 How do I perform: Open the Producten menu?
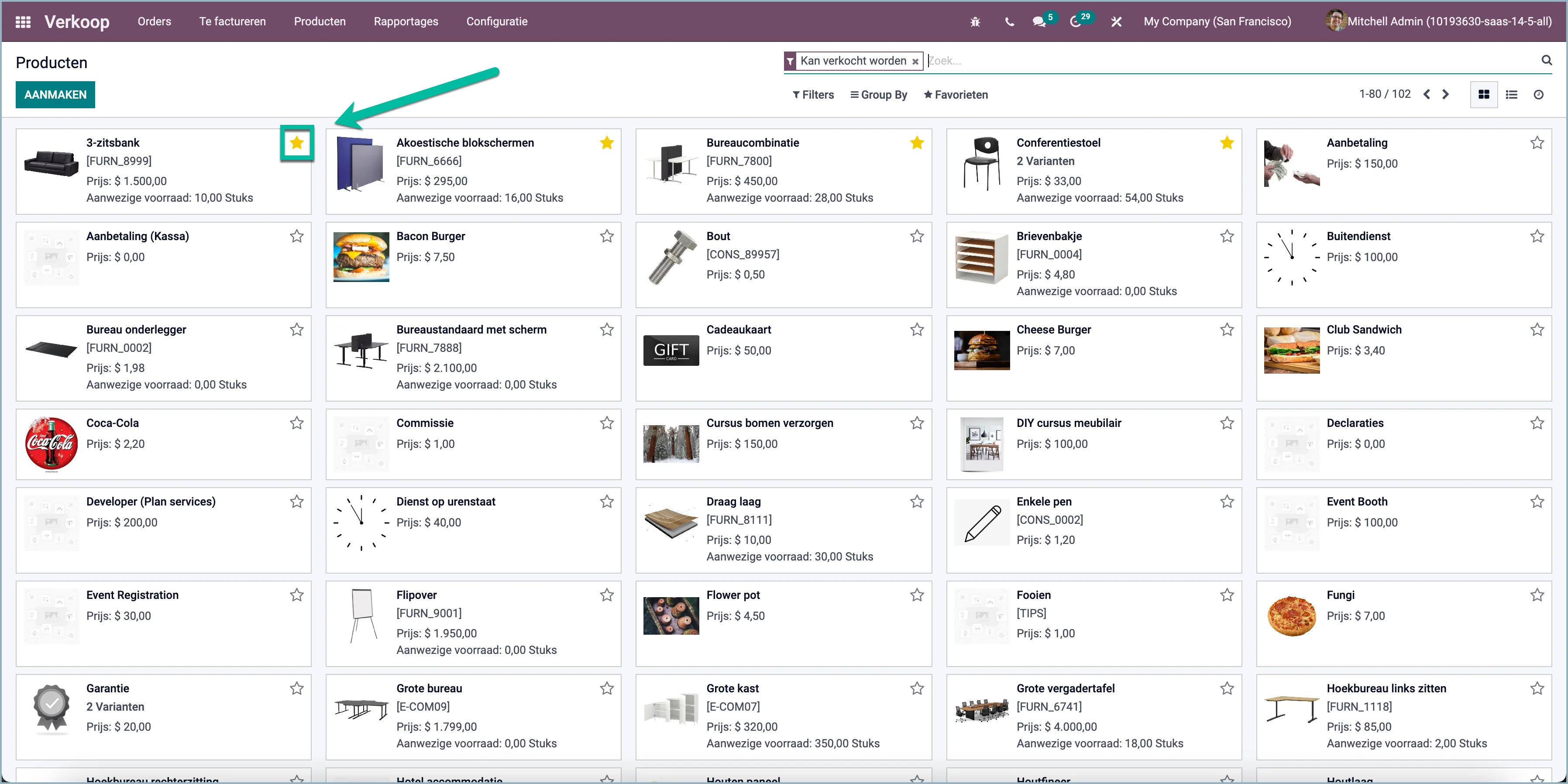(x=320, y=21)
